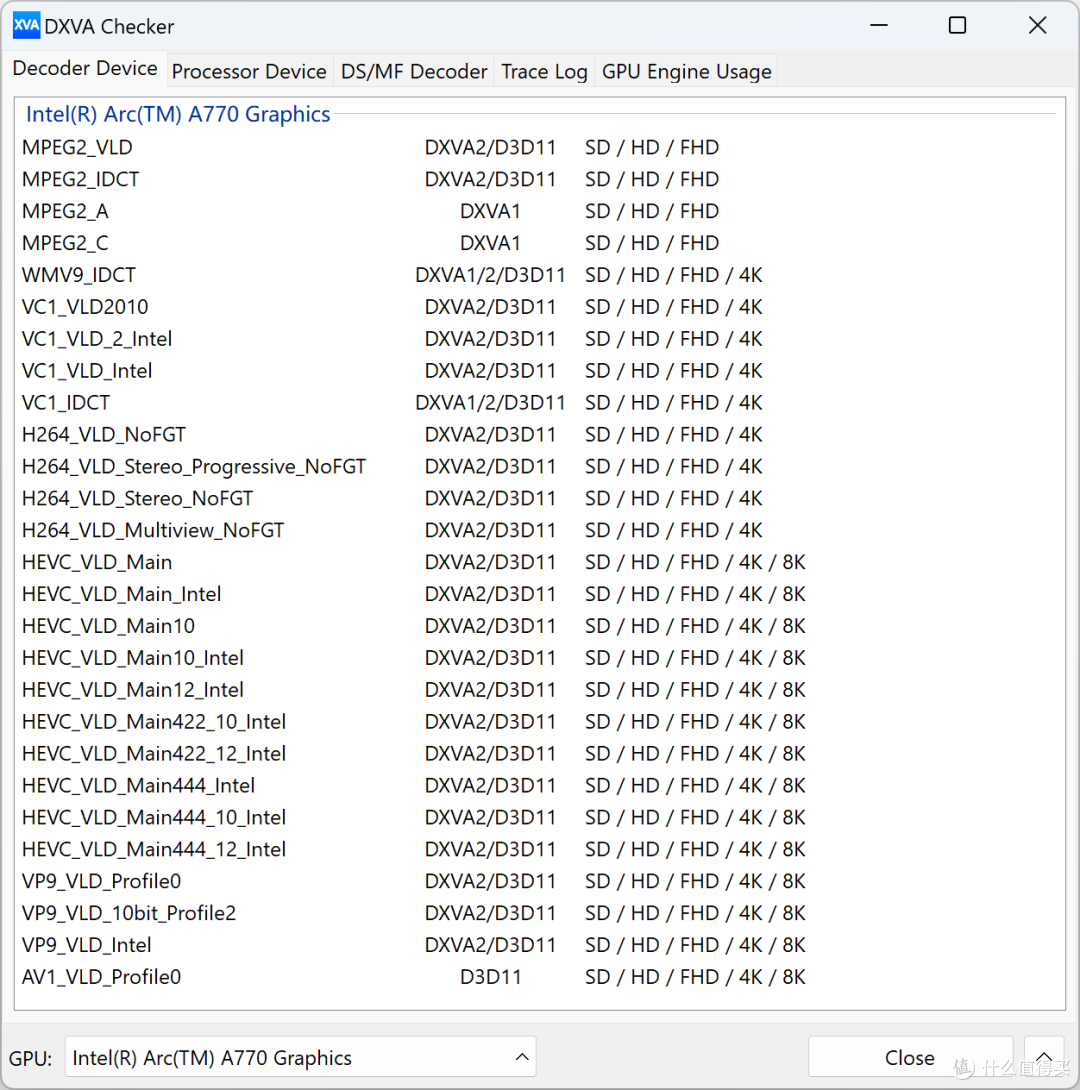Select the HEVC_VLD_Main422_10_Intel row
The image size is (1080, 1090).
click(x=539, y=722)
